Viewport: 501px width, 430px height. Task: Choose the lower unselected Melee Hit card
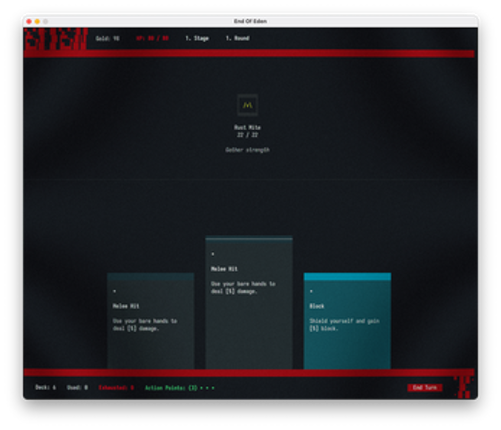[x=150, y=321]
